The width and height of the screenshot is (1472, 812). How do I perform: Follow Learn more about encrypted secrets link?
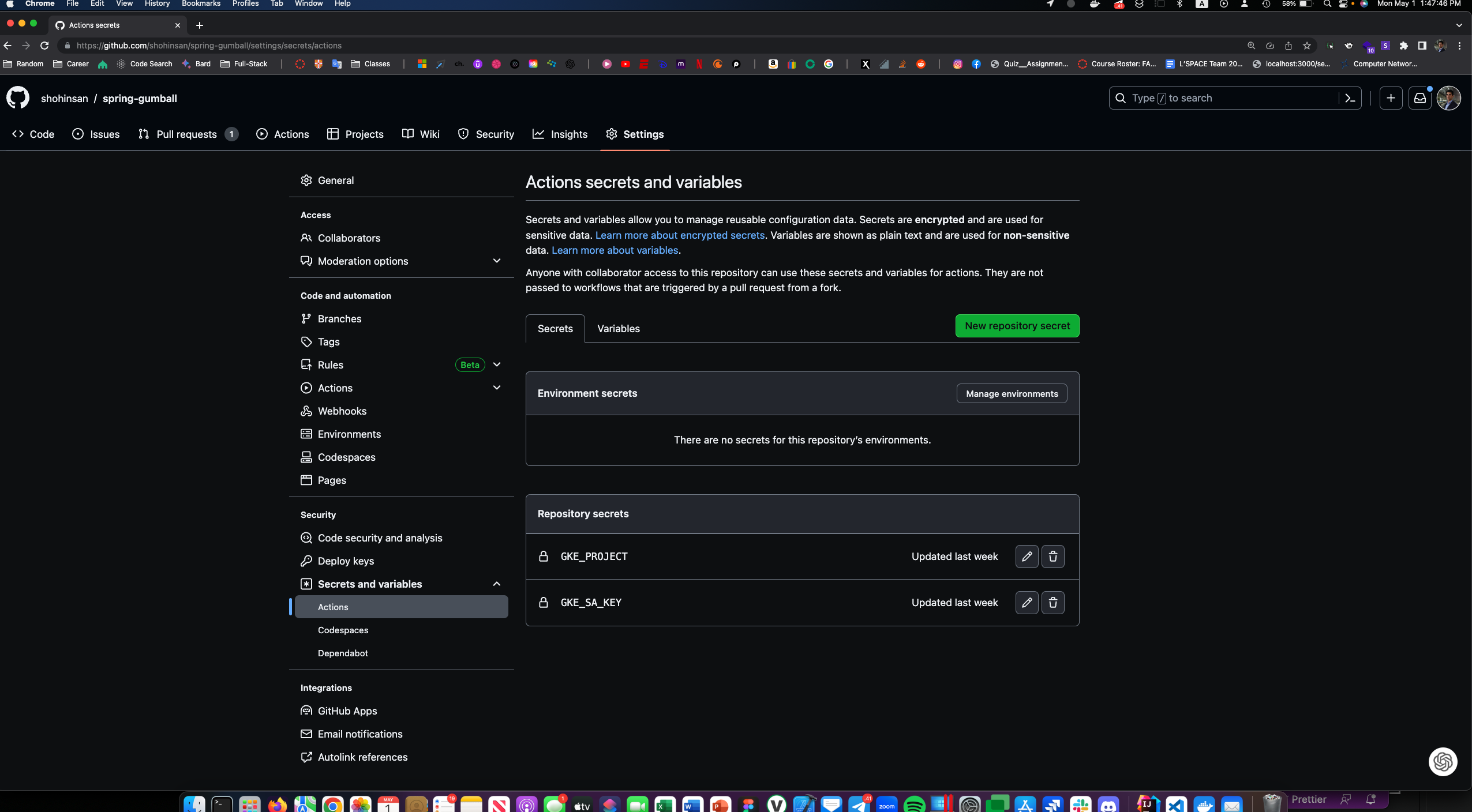tap(680, 235)
